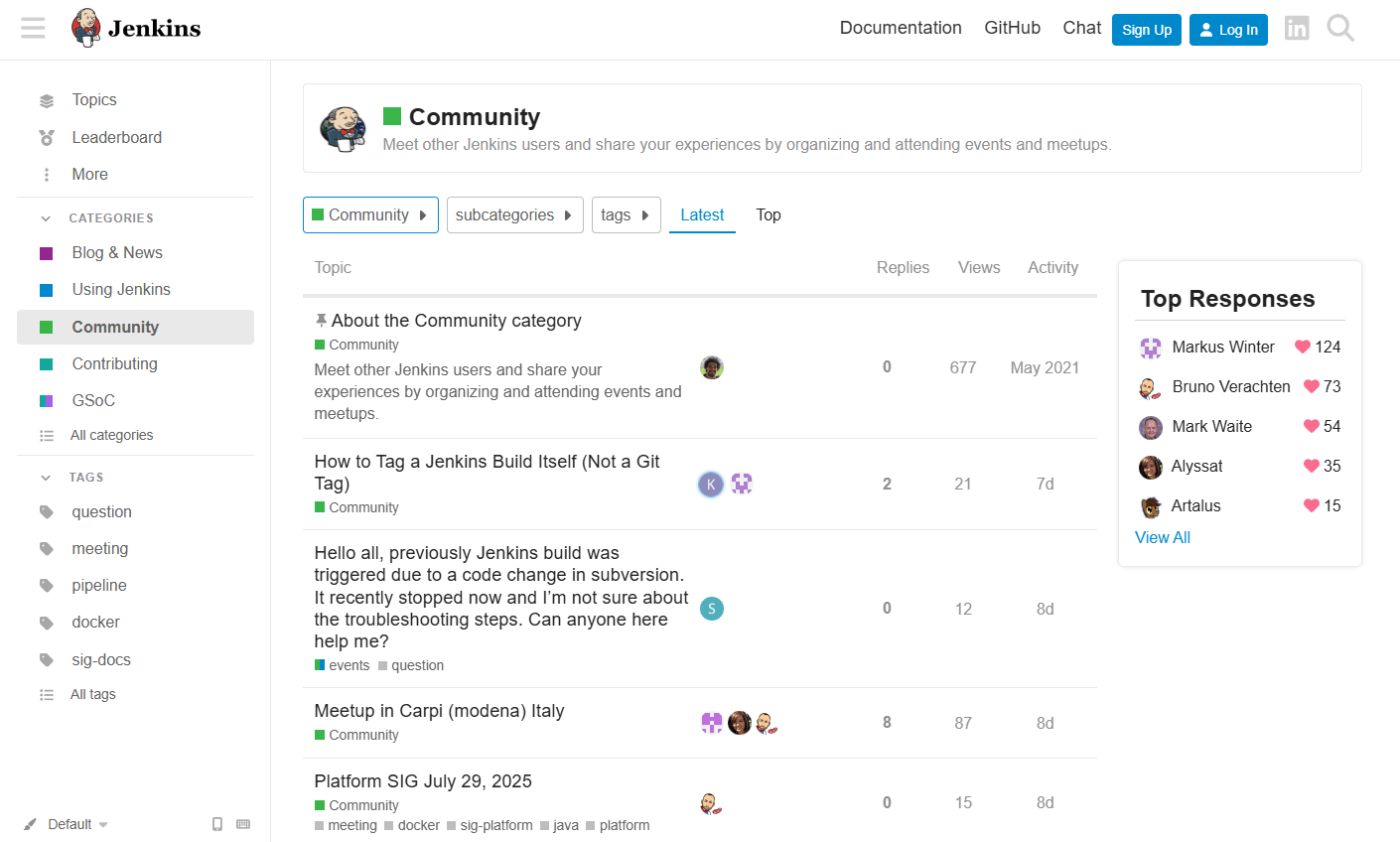Viewport: 1400px width, 842px height.
Task: Open topic Meetup in Carpi (modena) Italy
Action: (x=439, y=711)
